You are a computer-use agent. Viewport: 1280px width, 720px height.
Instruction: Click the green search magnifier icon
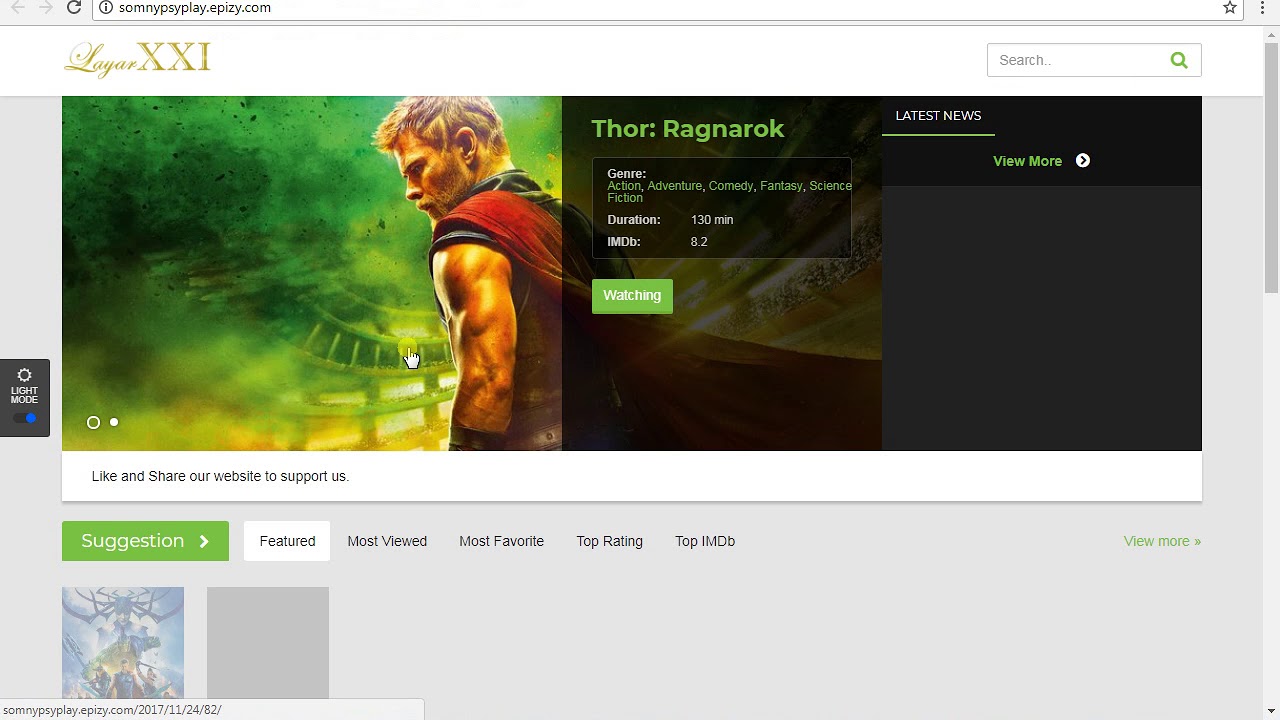point(1179,60)
